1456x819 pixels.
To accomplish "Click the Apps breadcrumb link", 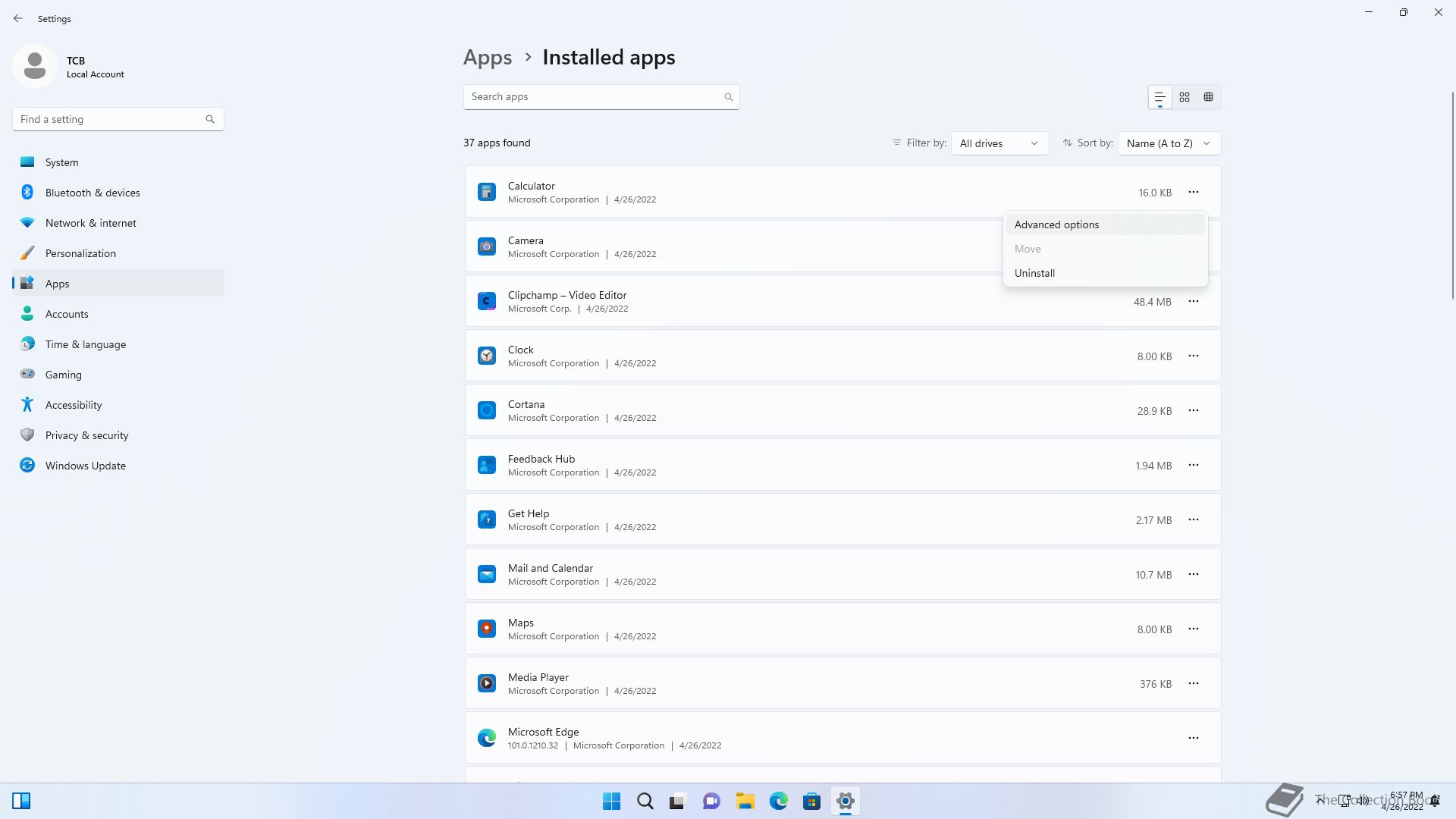I will (488, 58).
